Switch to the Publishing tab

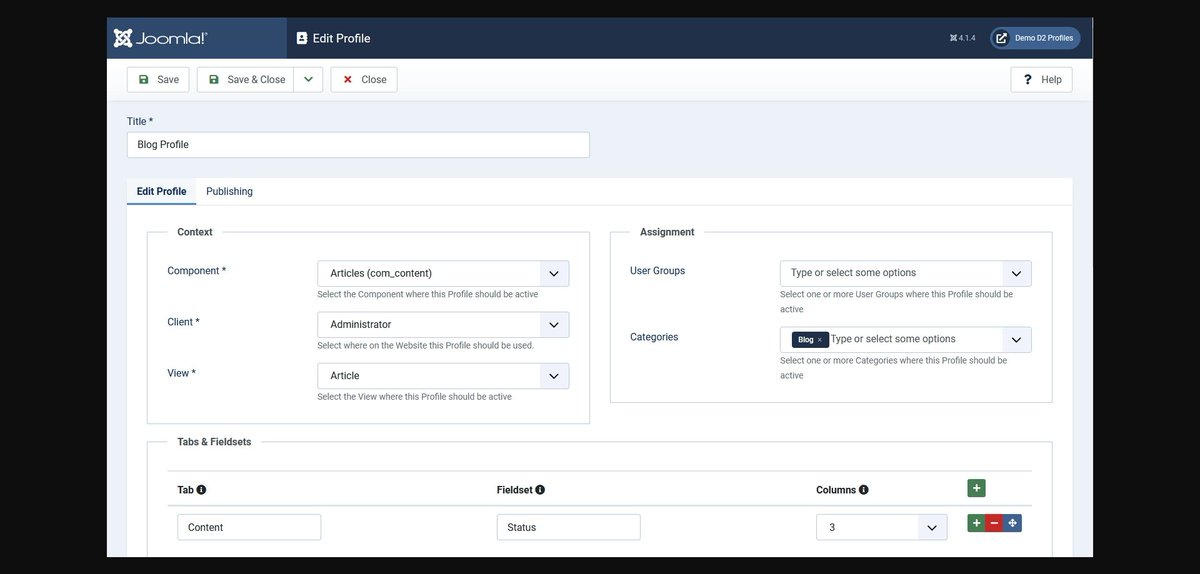coord(229,191)
